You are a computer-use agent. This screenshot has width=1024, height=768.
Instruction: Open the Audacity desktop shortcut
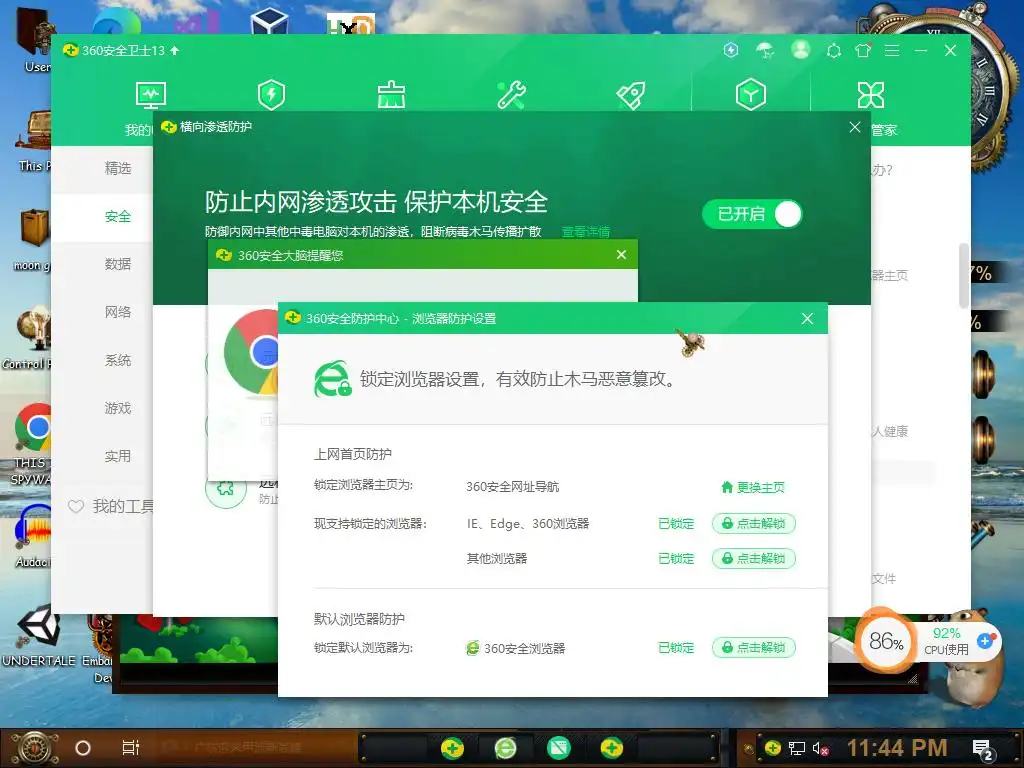[x=33, y=536]
